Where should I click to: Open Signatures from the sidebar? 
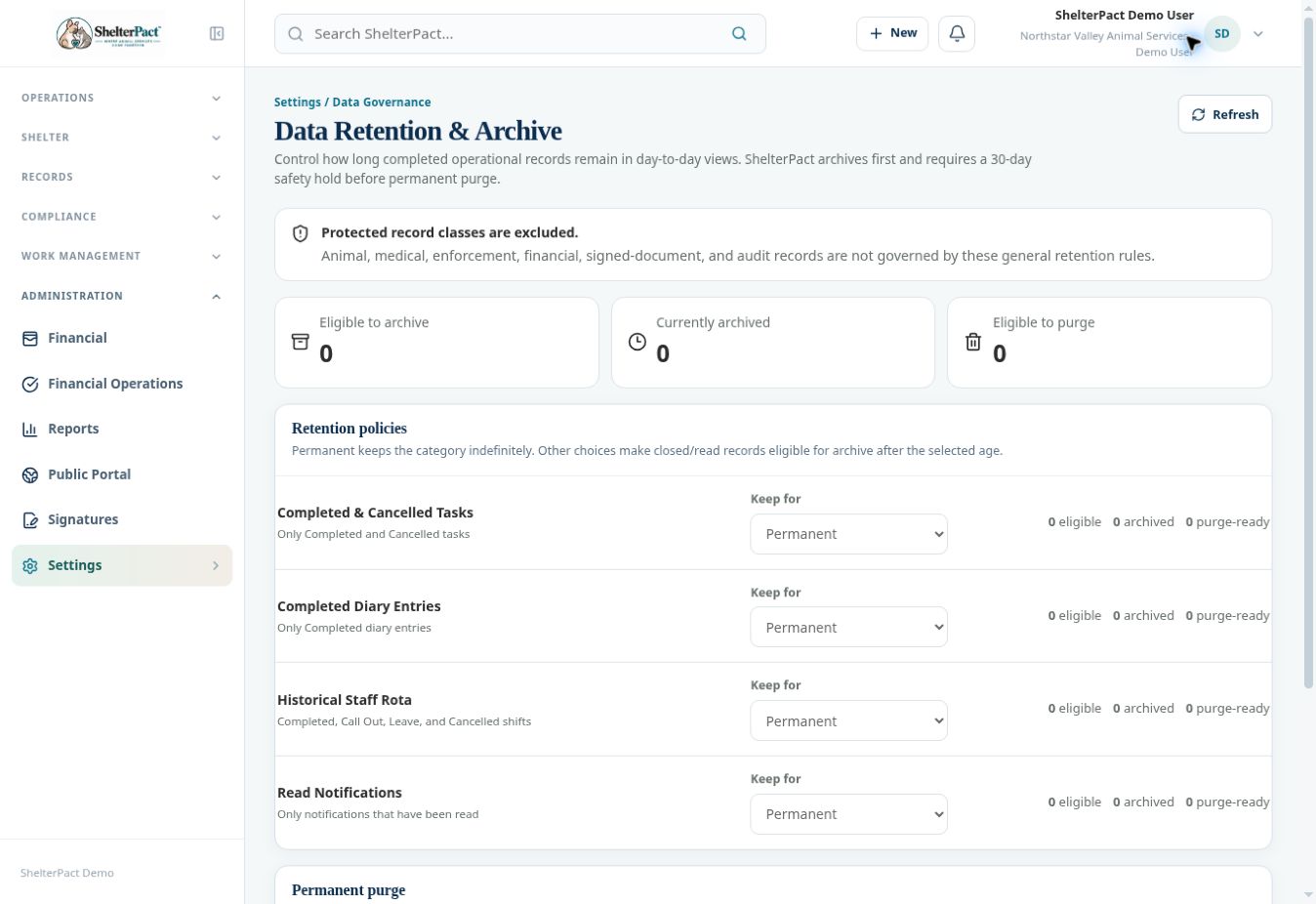tap(122, 519)
